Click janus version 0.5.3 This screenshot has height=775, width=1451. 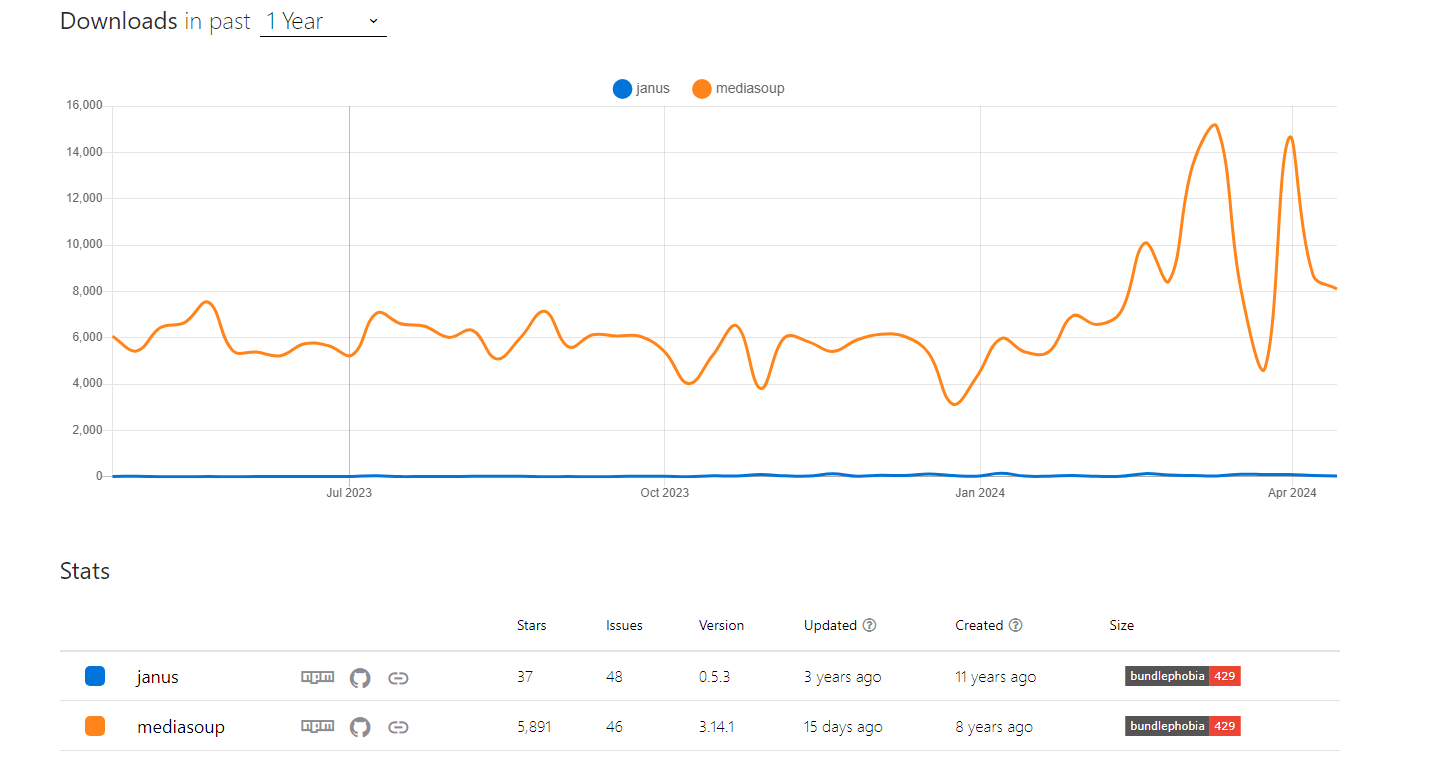pos(714,677)
